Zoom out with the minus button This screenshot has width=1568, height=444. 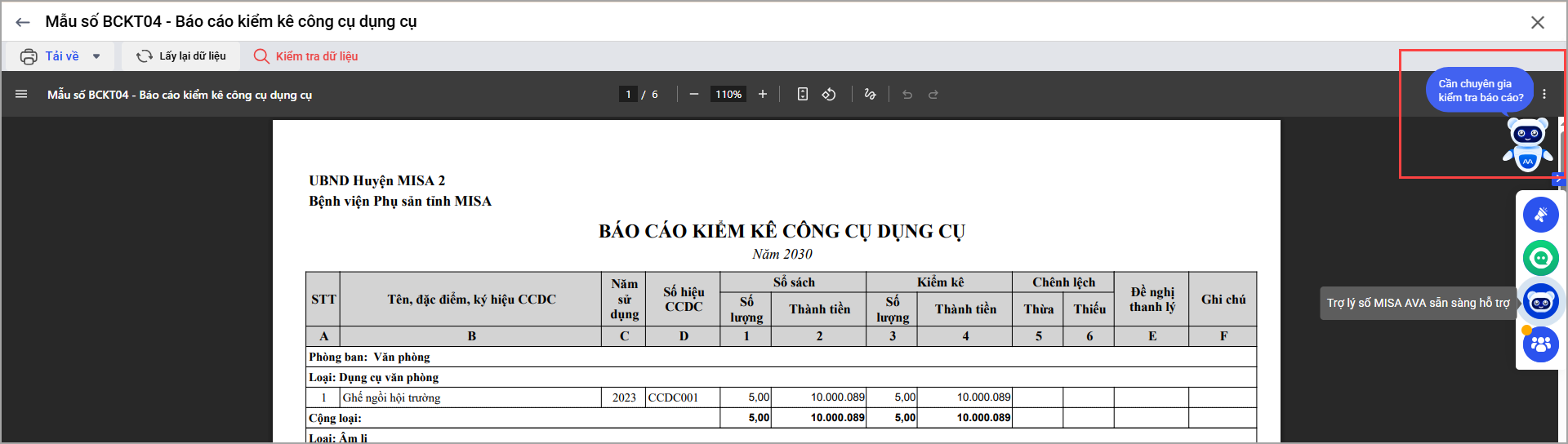[693, 95]
